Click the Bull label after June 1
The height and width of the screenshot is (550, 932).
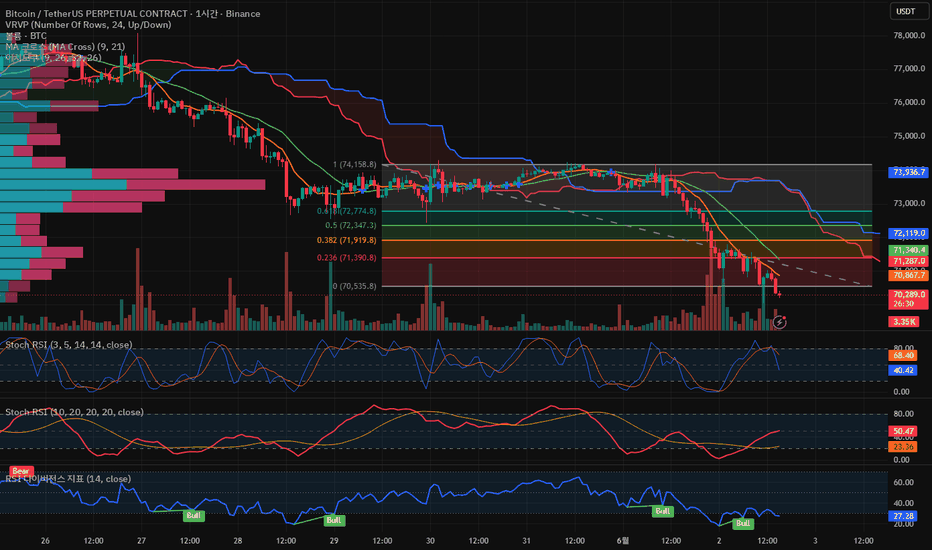point(663,511)
